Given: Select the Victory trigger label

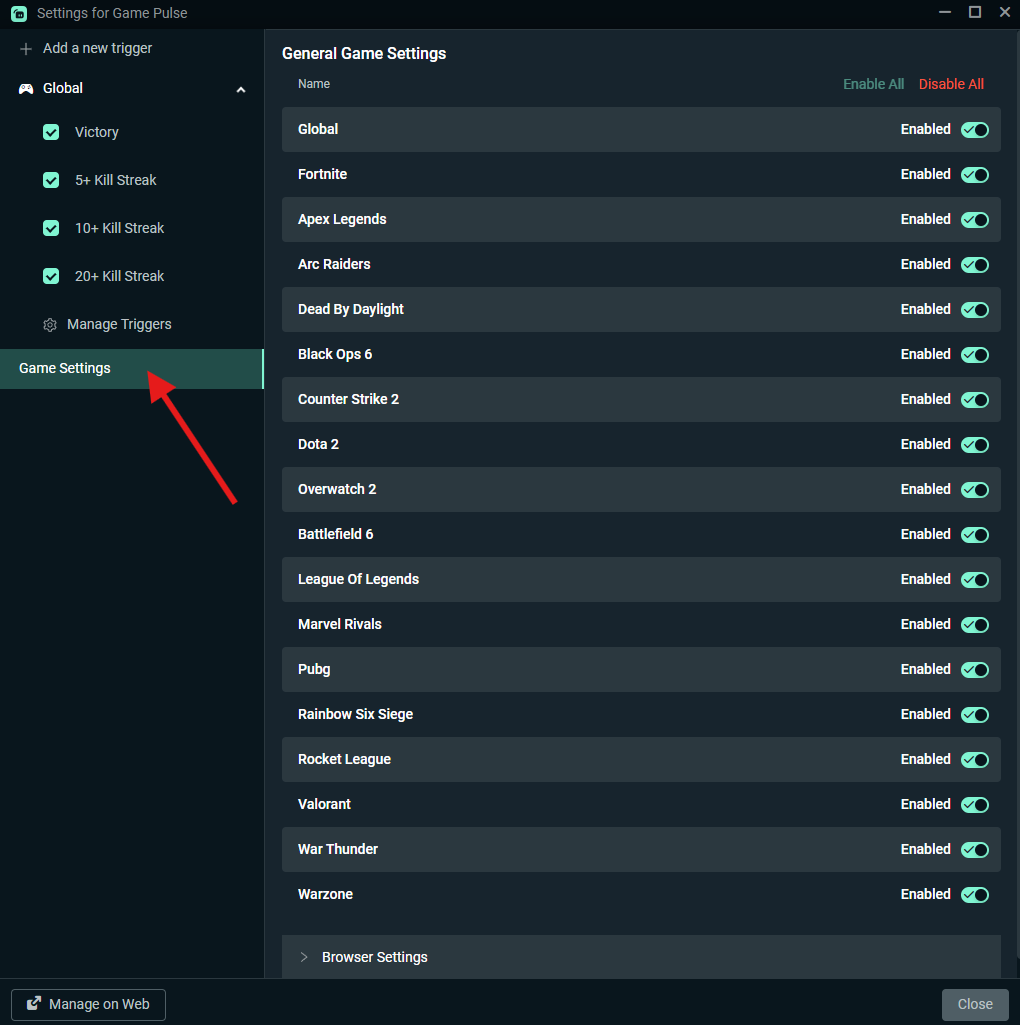Looking at the screenshot, I should (97, 132).
